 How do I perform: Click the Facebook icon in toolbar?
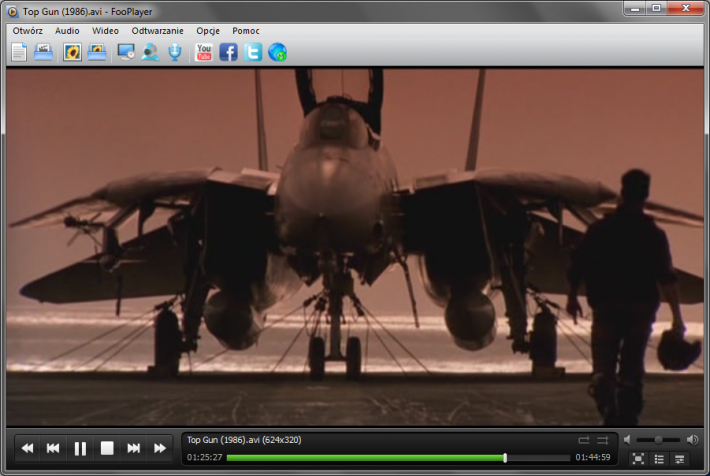(x=228, y=52)
